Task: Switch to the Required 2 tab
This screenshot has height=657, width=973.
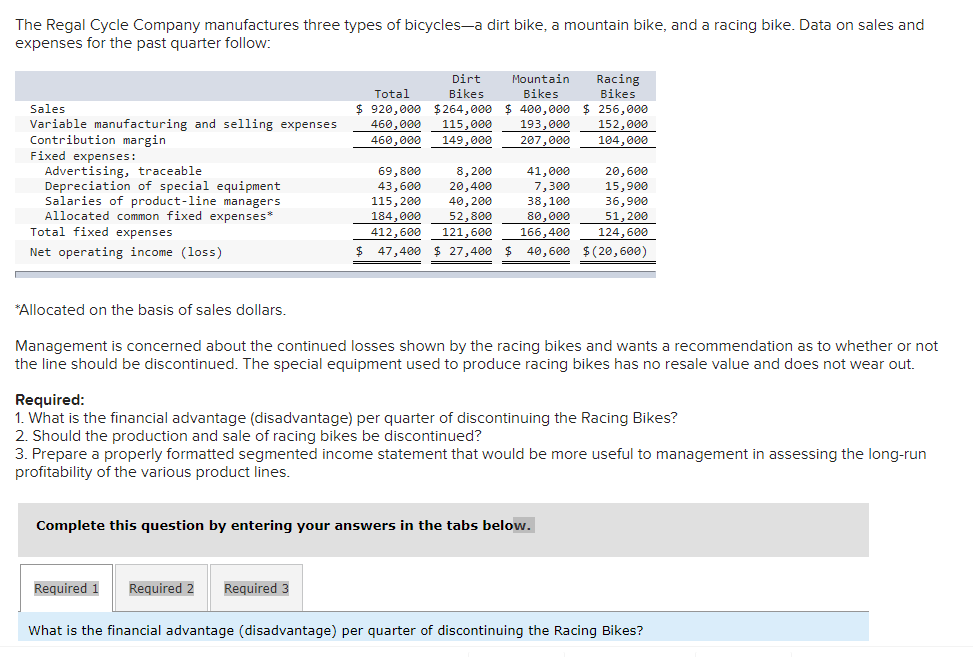Action: pos(161,588)
